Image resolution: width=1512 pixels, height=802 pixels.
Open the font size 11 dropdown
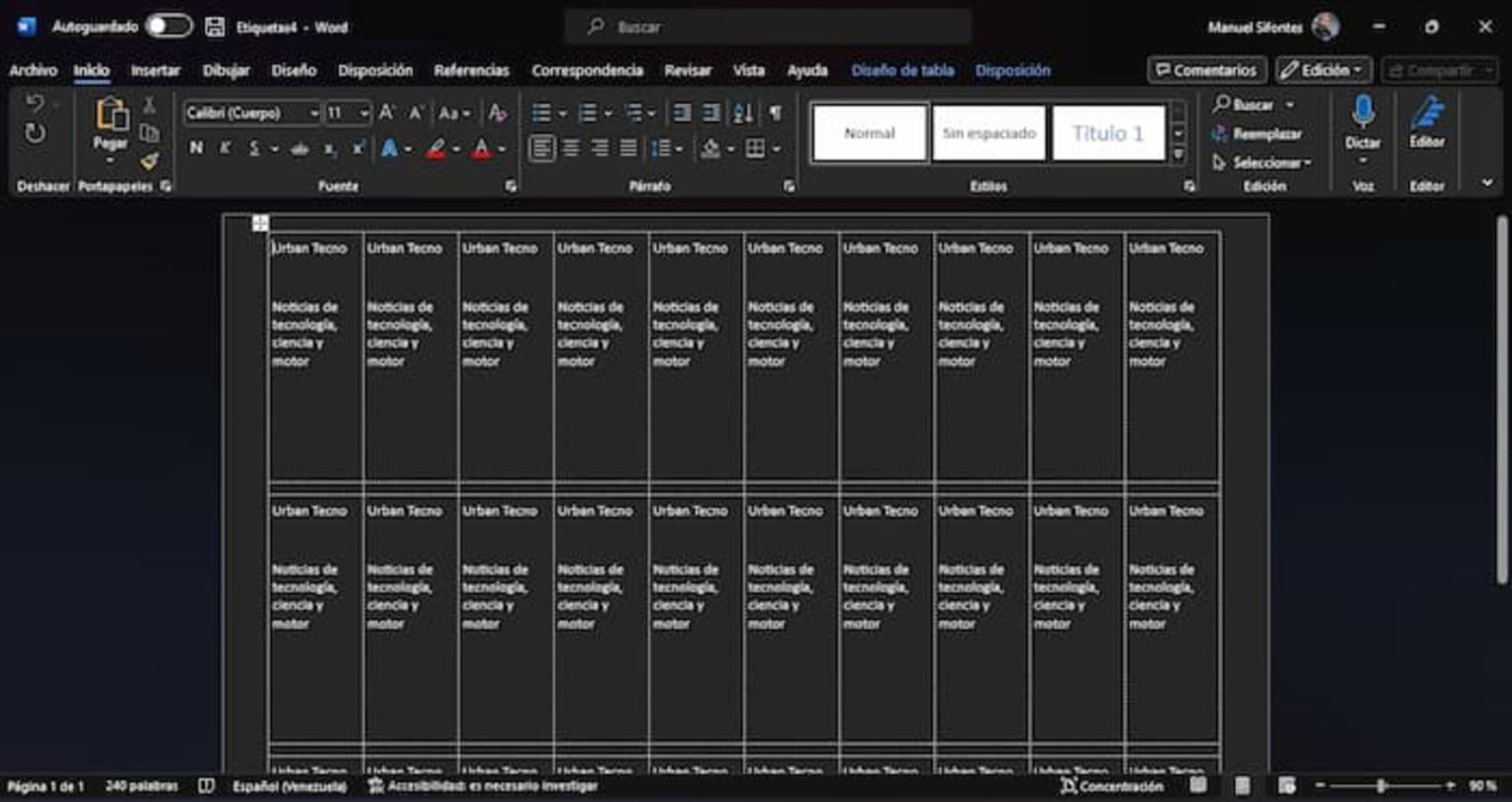pos(364,114)
